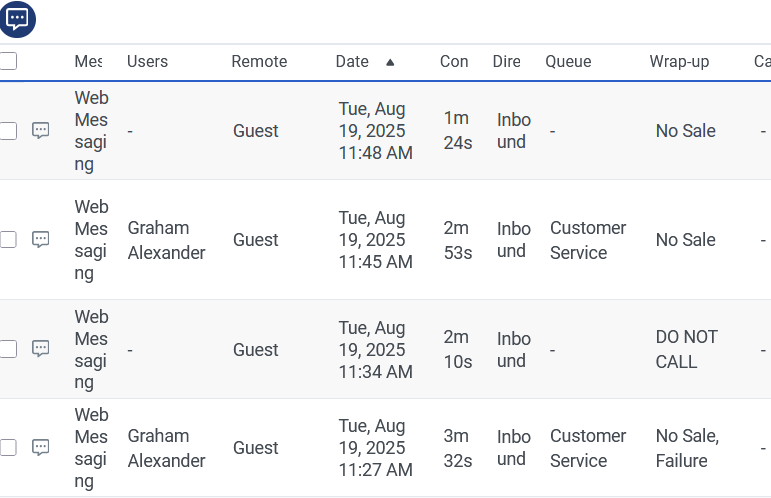Check the 11:48 AM conversation row checkbox
Viewport: 771px width, 498px height.
click(x=8, y=131)
